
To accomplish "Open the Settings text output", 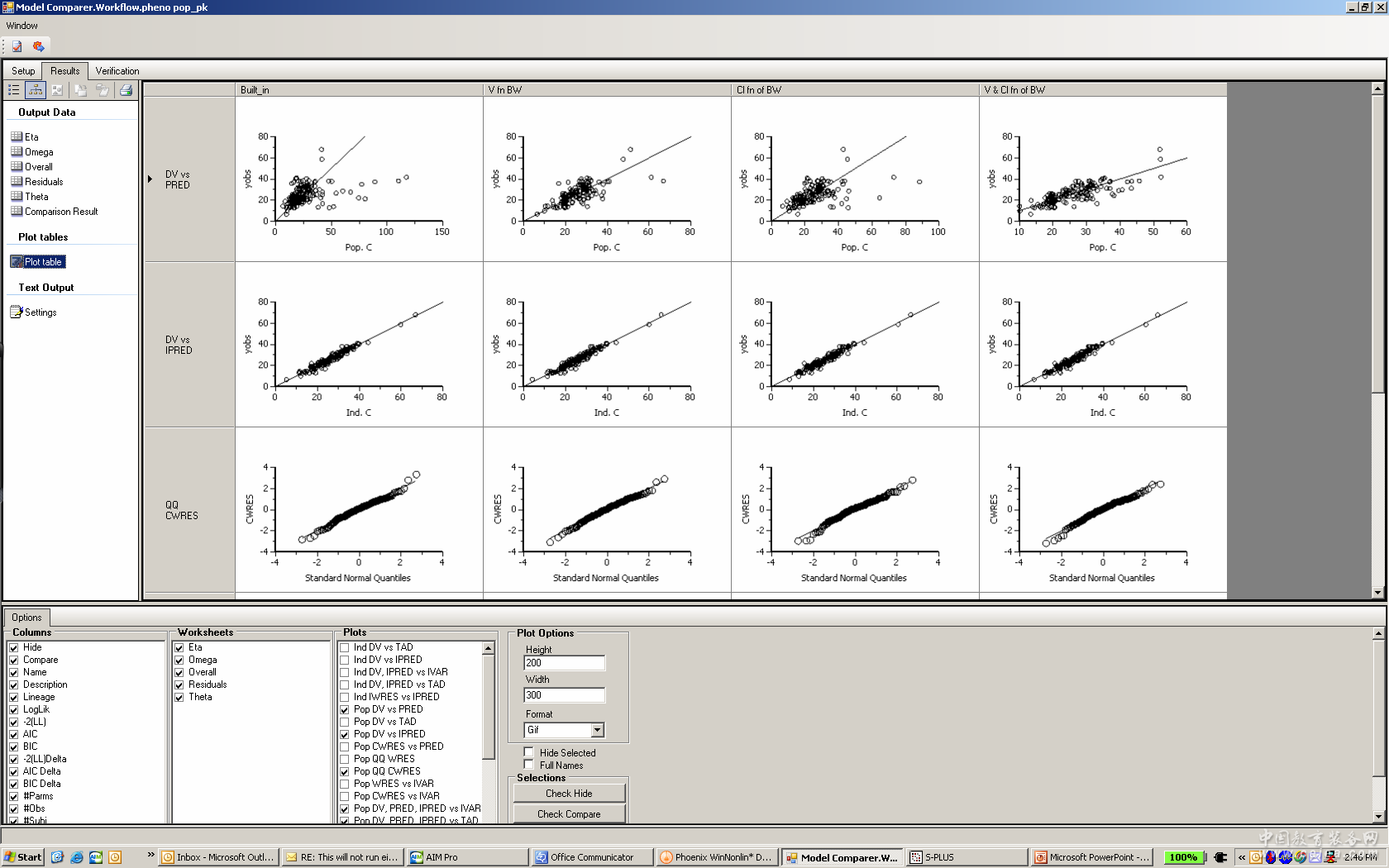I will pyautogui.click(x=40, y=312).
